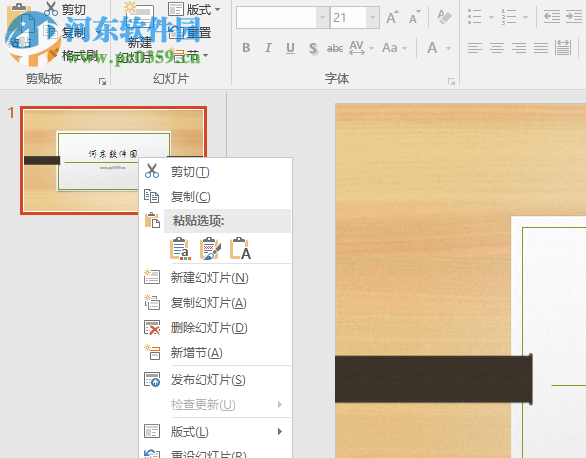Click main slide editing canvas

pos(460,281)
